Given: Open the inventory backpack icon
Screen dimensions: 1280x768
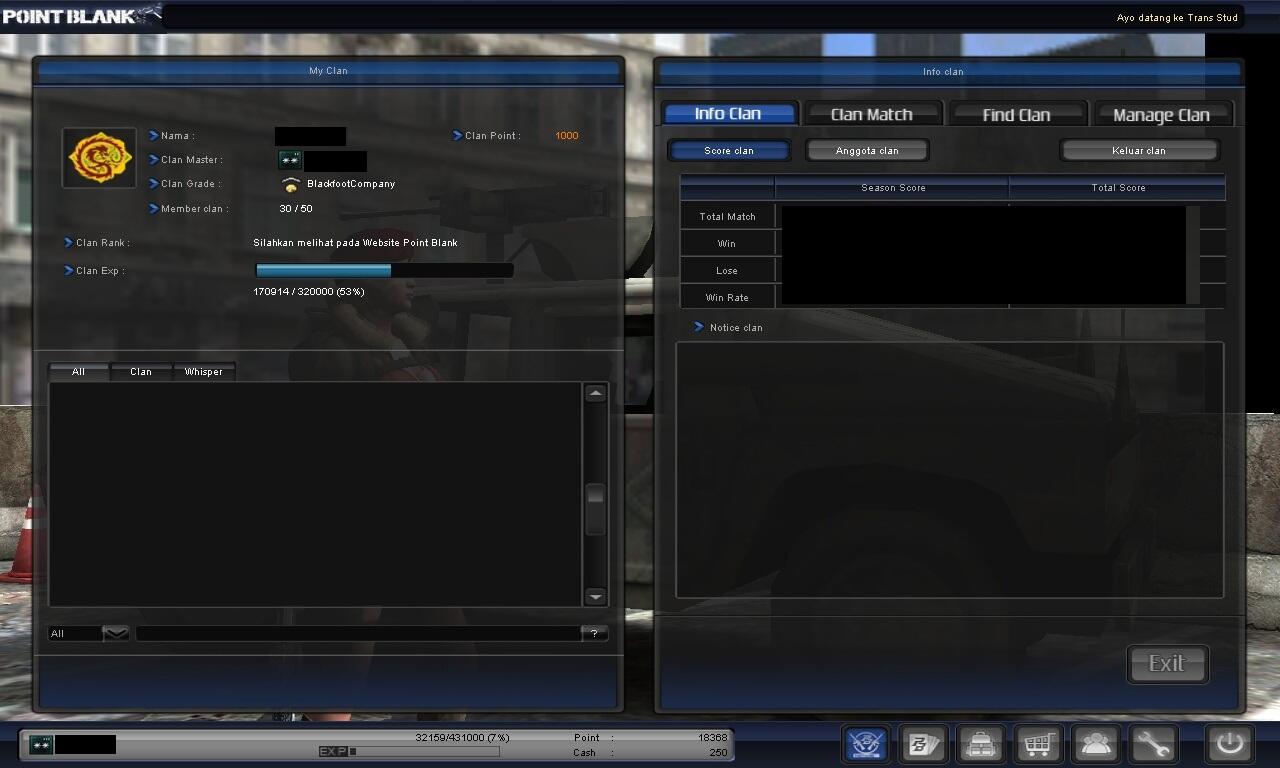Looking at the screenshot, I should pos(981,744).
